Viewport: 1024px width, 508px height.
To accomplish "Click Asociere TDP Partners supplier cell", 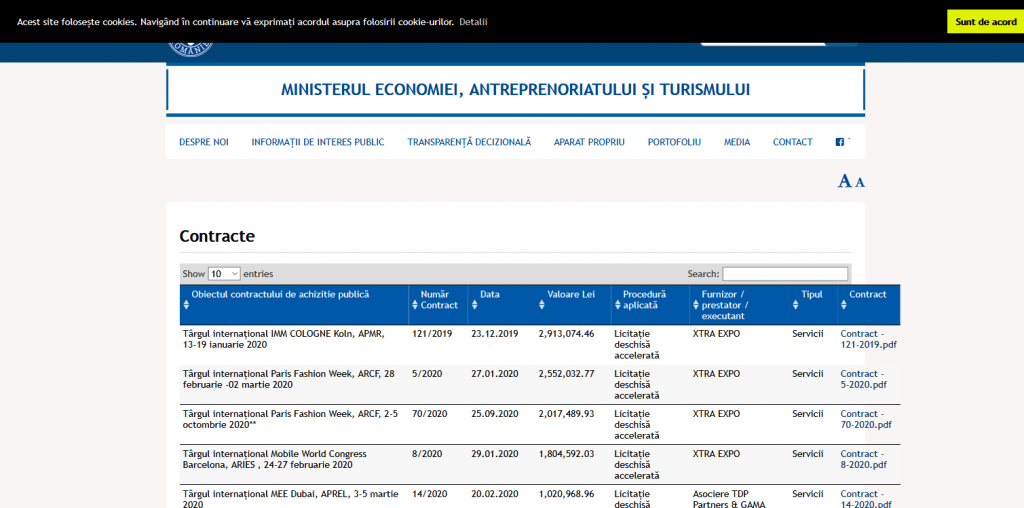I will (x=729, y=499).
